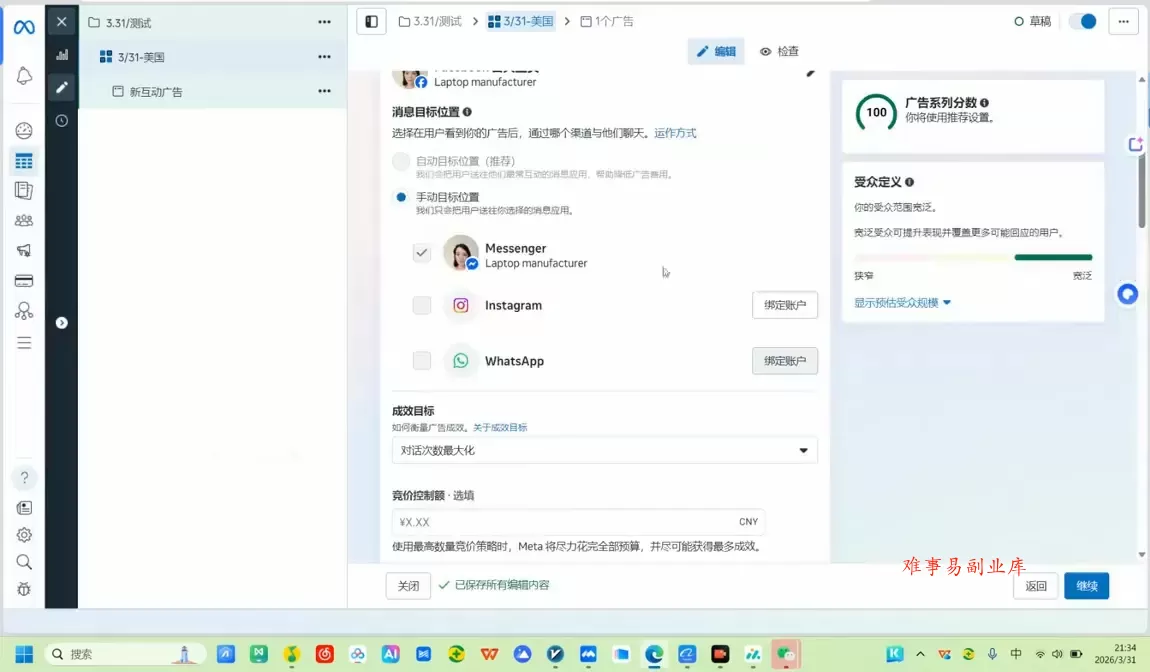Viewport: 1150px width, 672px height.
Task: Click the page vertical scrollbar
Action: click(x=1141, y=191)
